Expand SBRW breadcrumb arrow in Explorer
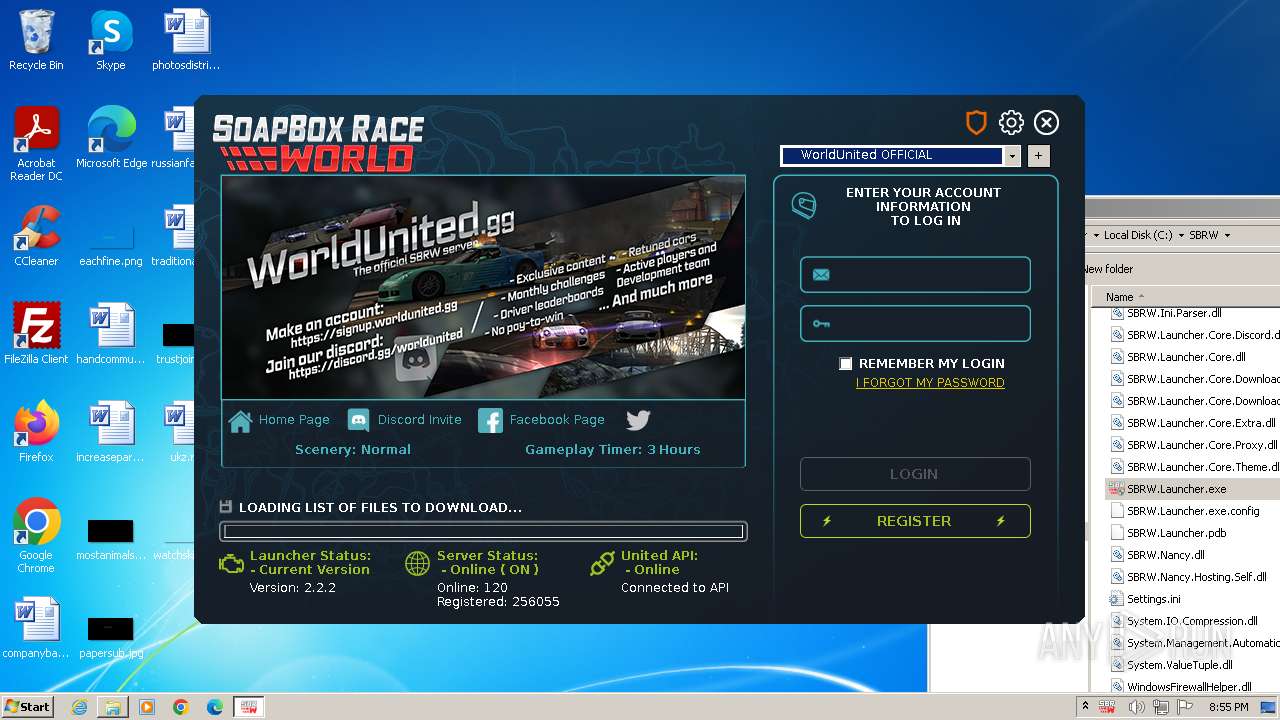This screenshot has height=720, width=1280. tap(1226, 236)
